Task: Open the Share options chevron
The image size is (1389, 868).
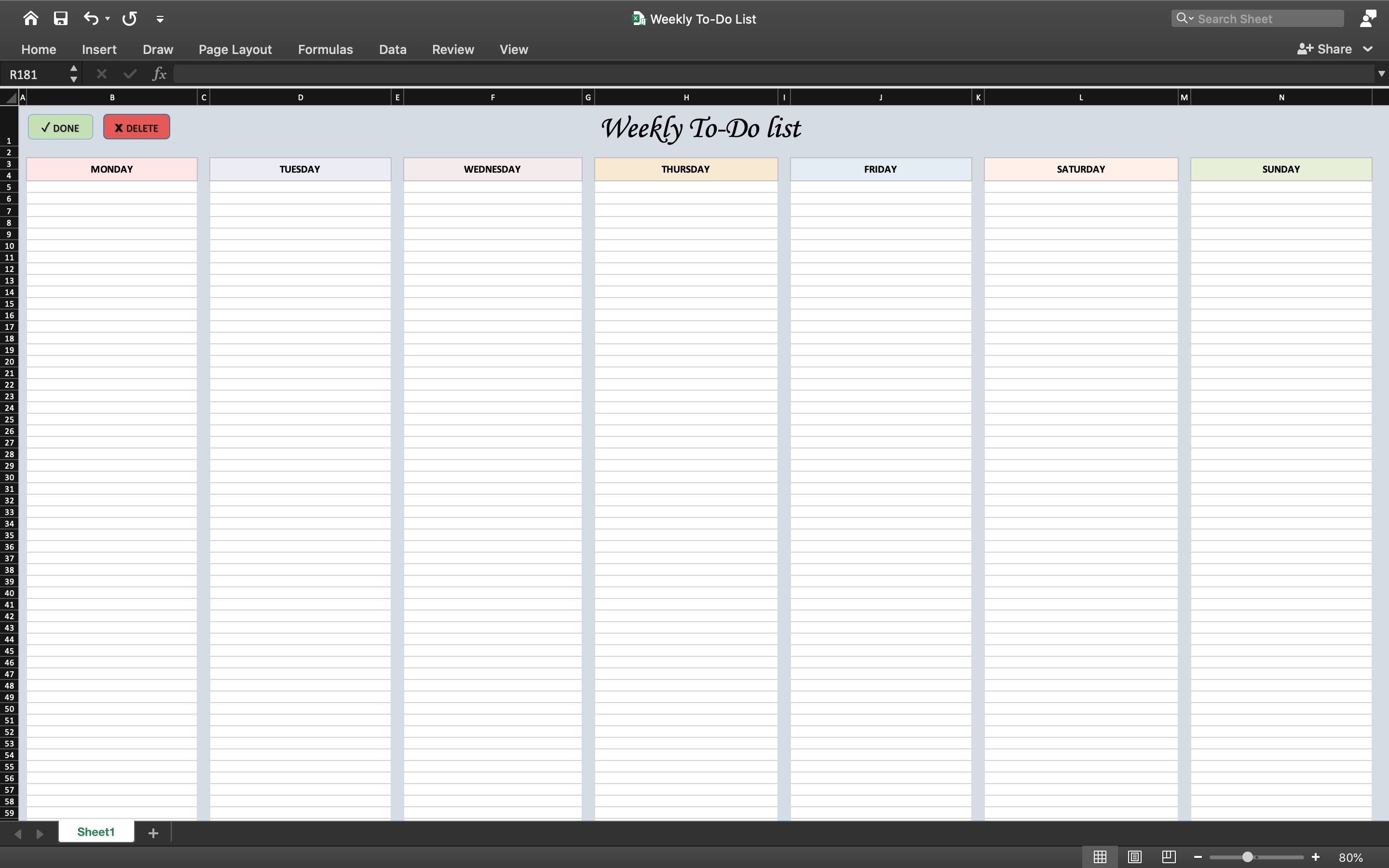Action: [1368, 49]
